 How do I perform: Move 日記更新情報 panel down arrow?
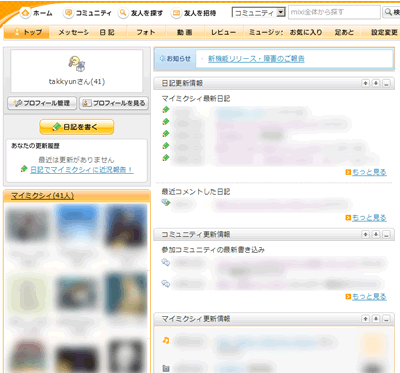tap(376, 83)
